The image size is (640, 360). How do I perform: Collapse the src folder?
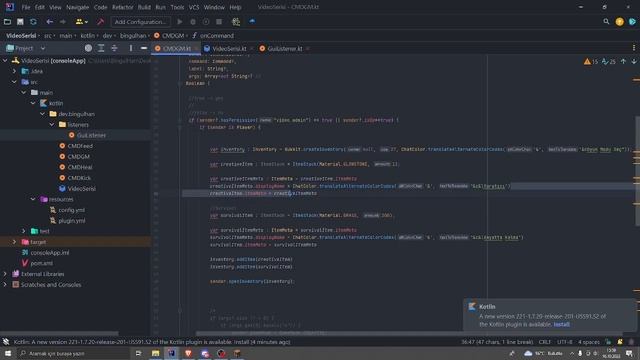coord(14,82)
